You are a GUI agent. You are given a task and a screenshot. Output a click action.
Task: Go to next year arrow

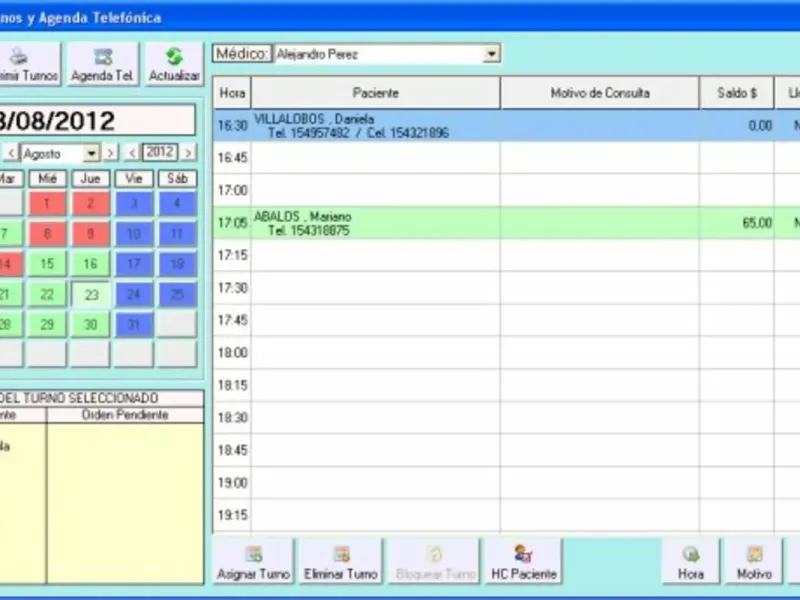tap(188, 153)
